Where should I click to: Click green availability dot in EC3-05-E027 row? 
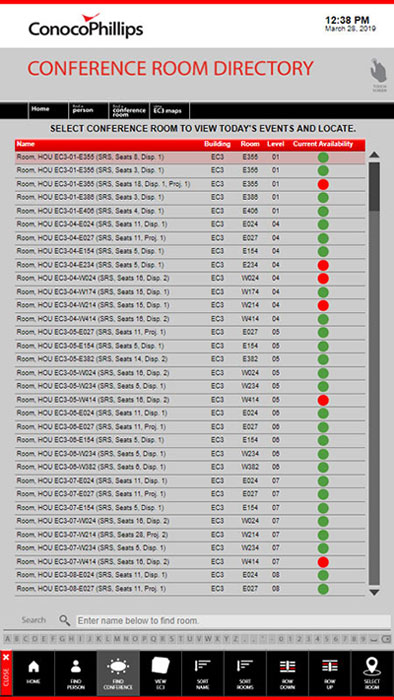click(x=323, y=333)
